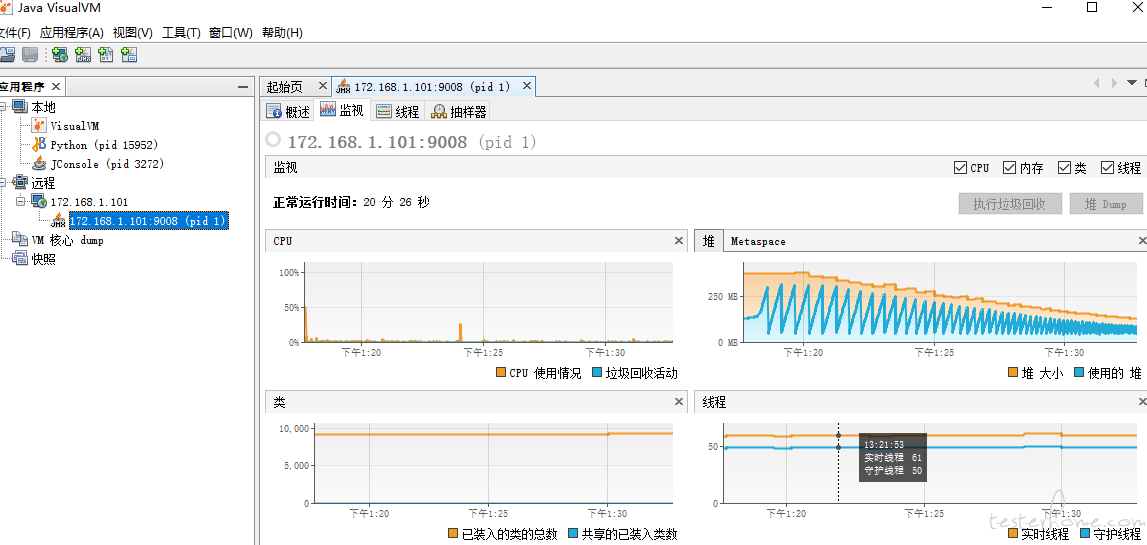Select the Python (pid 15952) icon
The width and height of the screenshot is (1147, 545).
pos(39,145)
